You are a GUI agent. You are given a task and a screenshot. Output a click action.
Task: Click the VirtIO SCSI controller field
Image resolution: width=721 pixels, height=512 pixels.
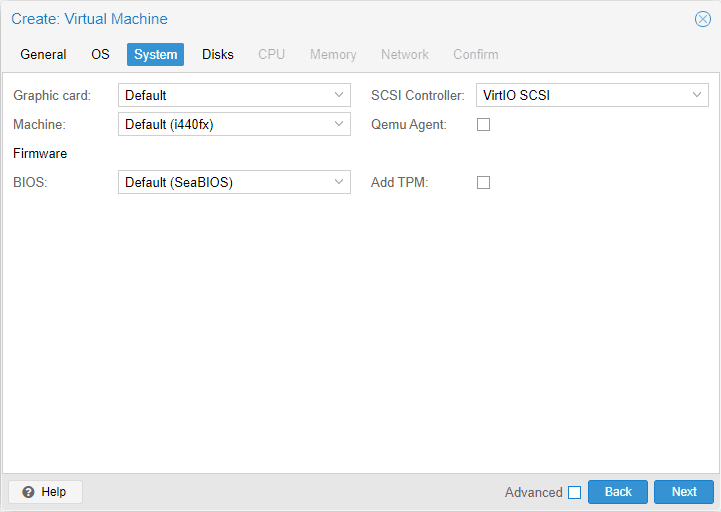580,96
